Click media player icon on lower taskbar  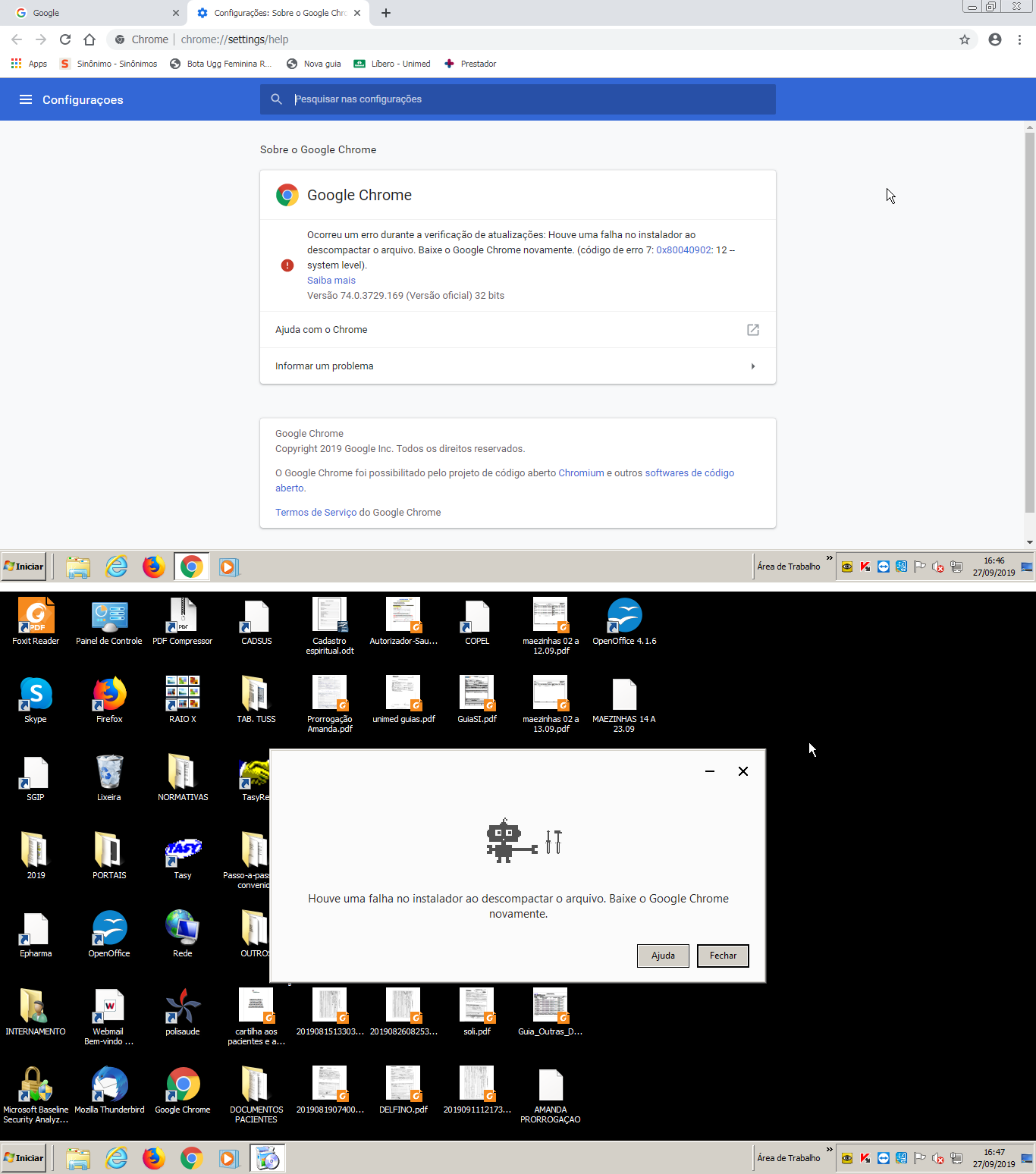pos(228,1158)
